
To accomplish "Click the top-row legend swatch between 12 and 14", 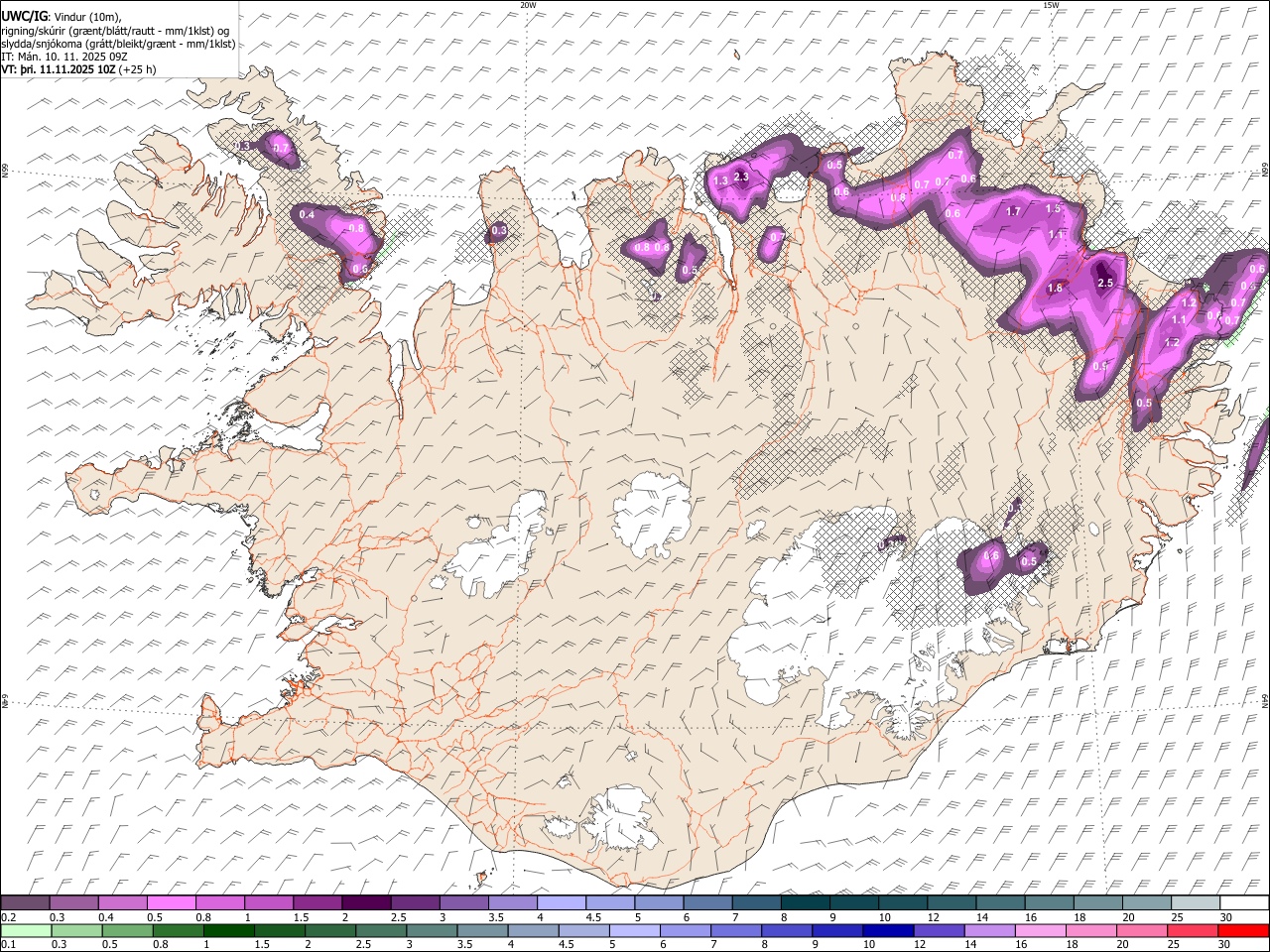I will pyautogui.click(x=952, y=902).
